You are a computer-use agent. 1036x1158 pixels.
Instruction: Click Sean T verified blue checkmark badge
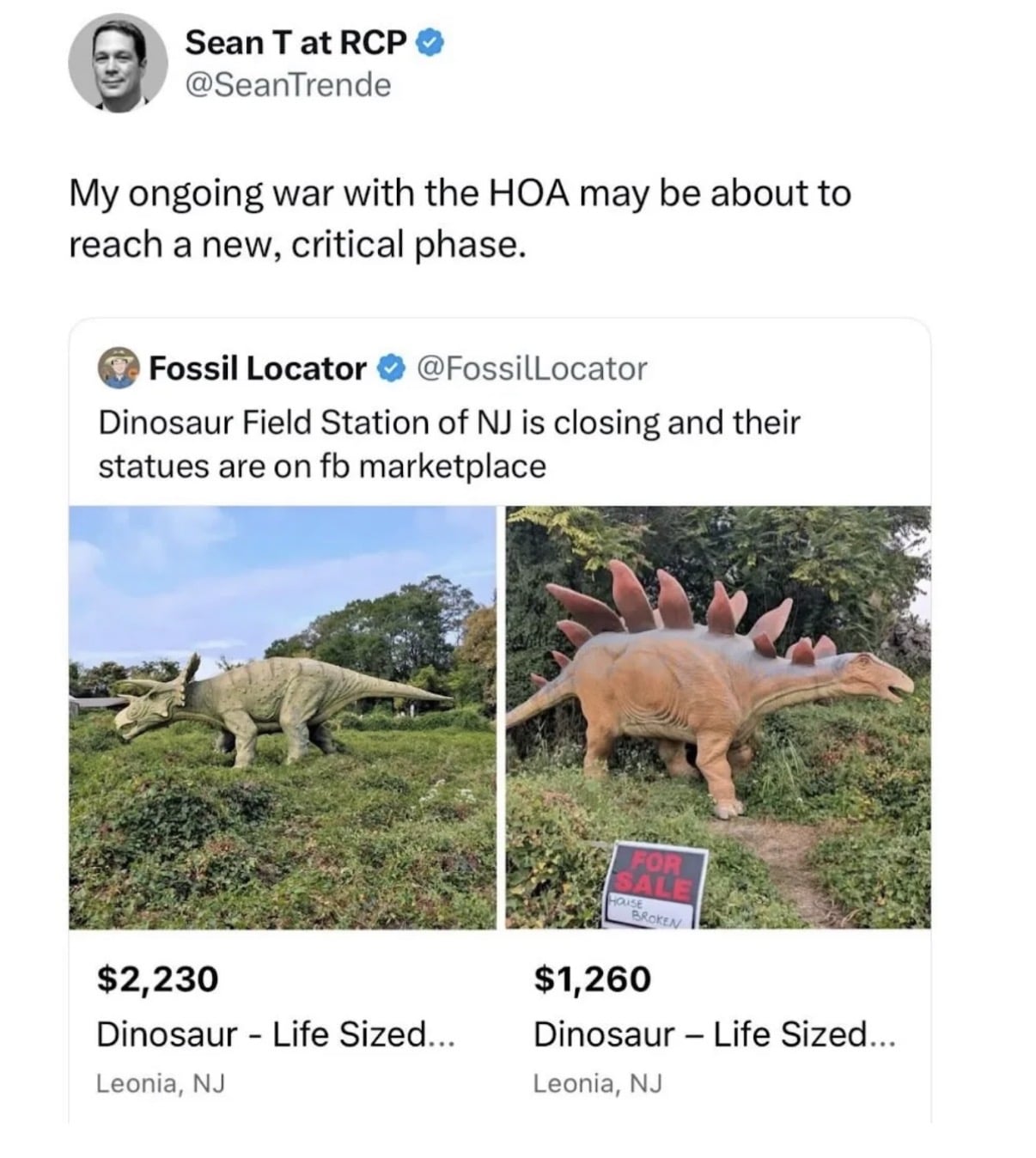[430, 41]
